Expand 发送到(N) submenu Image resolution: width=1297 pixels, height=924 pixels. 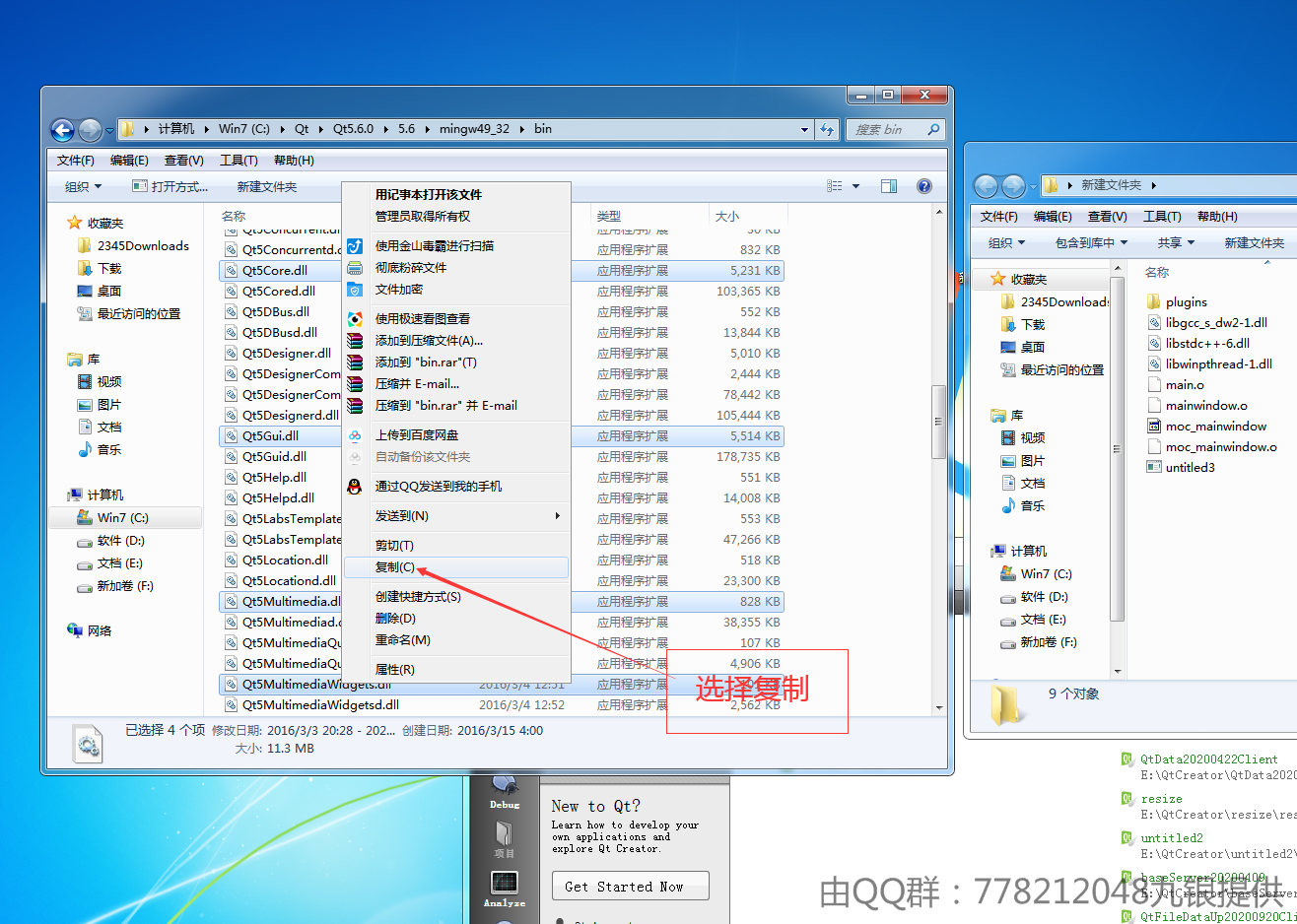pos(558,515)
